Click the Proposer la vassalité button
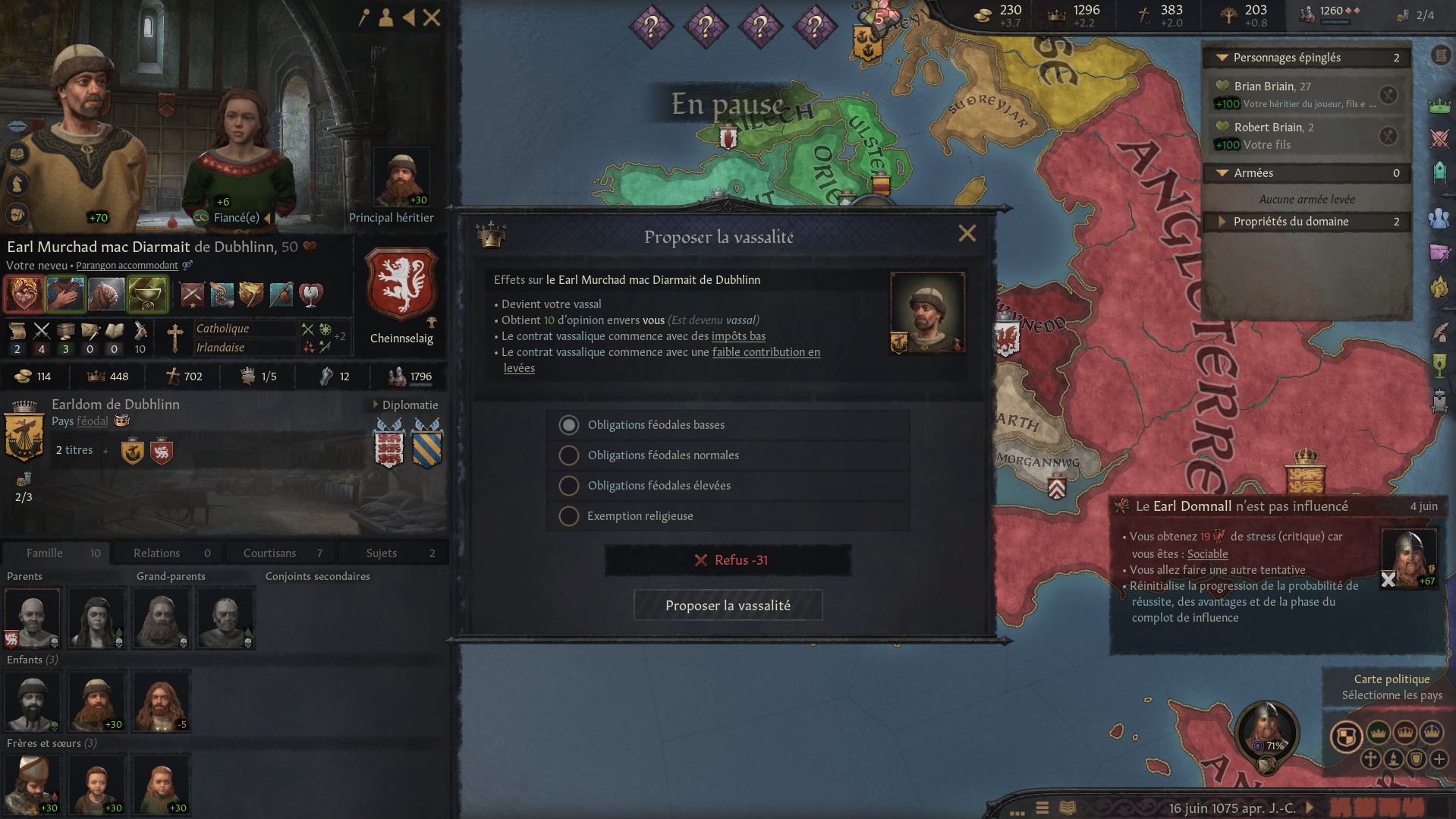This screenshot has width=1456, height=819. [728, 606]
